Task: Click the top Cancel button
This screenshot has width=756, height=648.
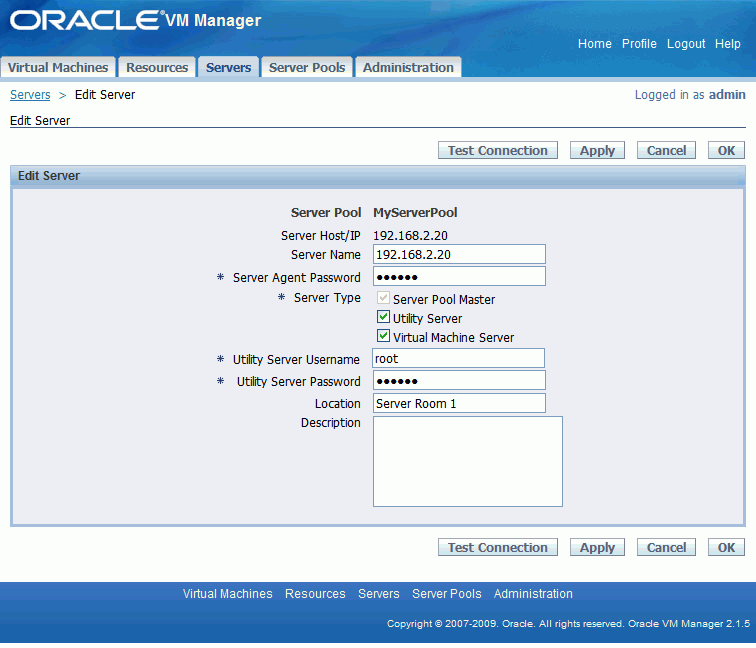Action: tap(666, 150)
